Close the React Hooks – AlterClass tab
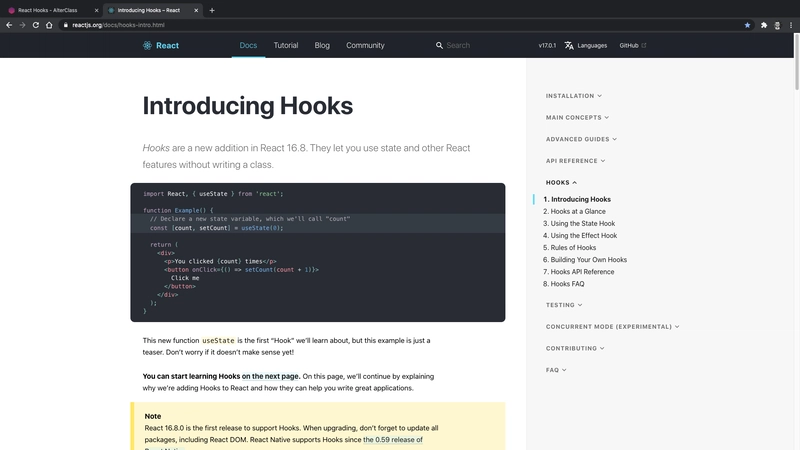Screen dimensions: 800x450 tap(96, 10)
